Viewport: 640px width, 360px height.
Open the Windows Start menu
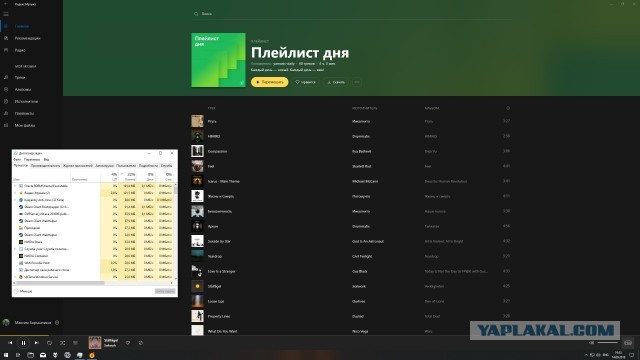click(6, 355)
